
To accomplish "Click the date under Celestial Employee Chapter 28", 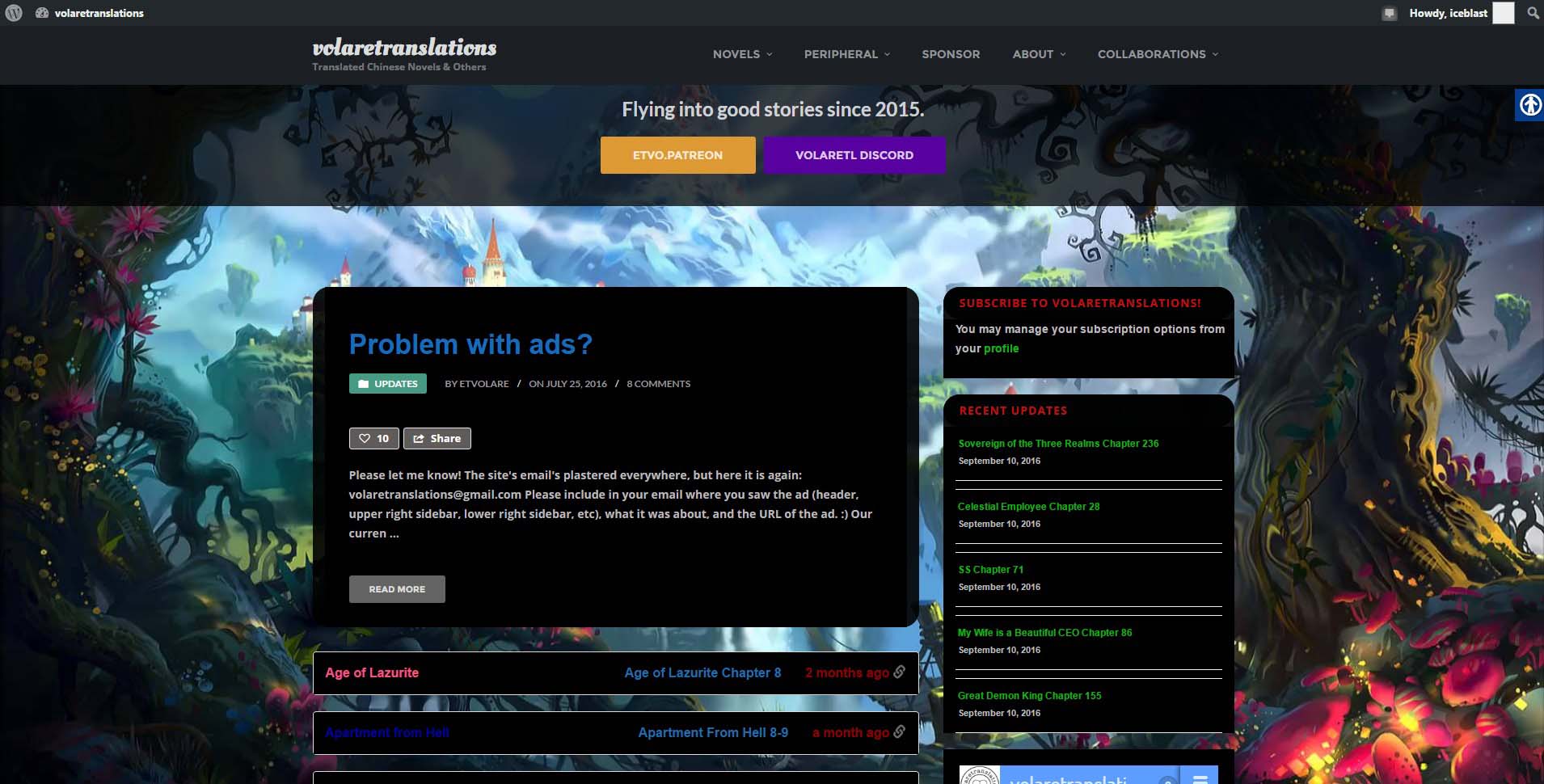I will [999, 524].
